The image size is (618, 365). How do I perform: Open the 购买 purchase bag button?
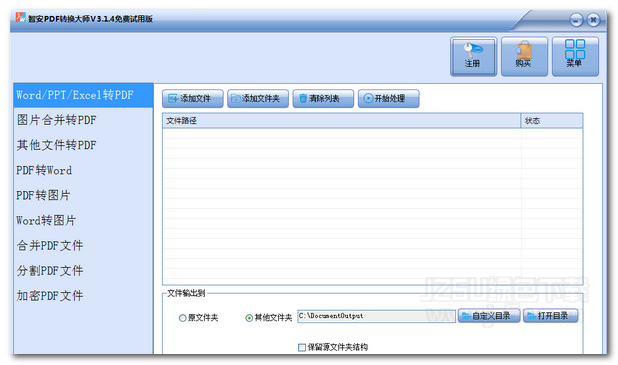point(524,56)
